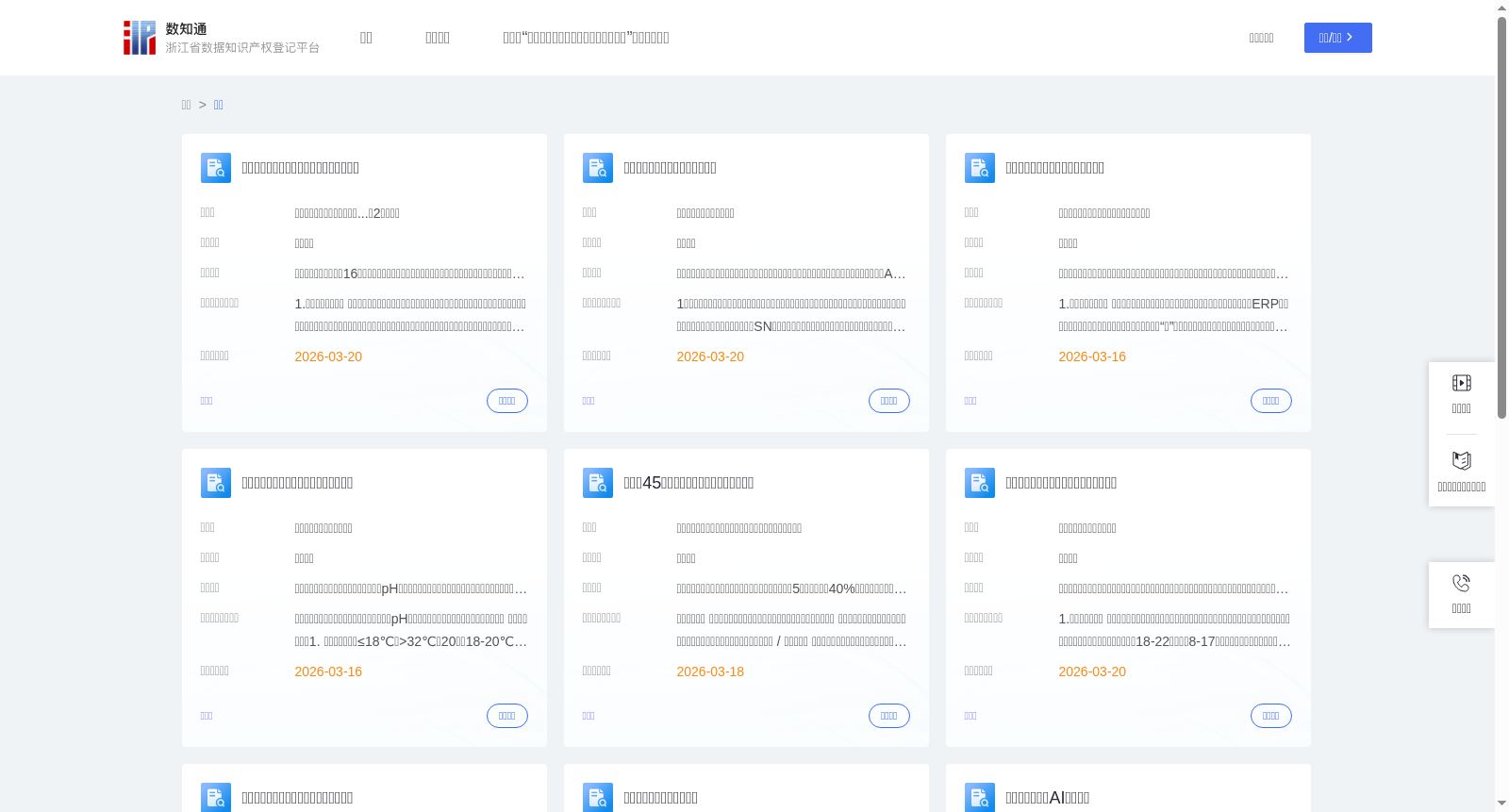
Task: Click the phone contact icon in the floating sidebar
Action: [1462, 583]
